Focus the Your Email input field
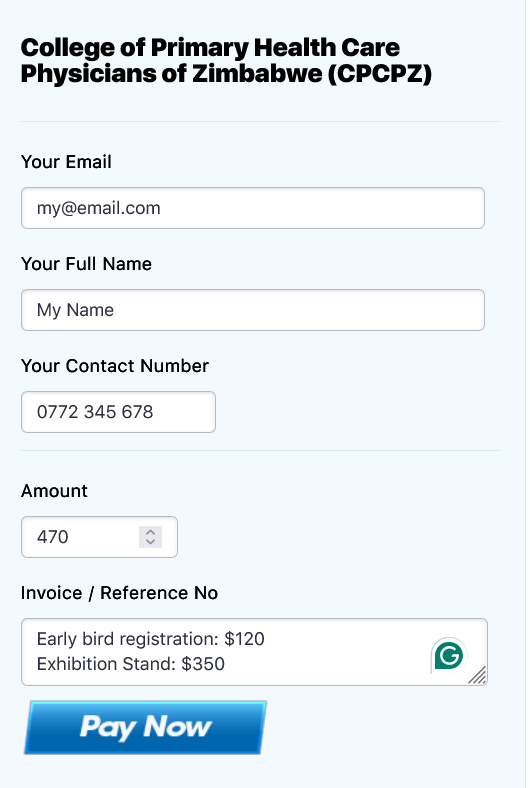Screen dimensions: 530x788 pyautogui.click(x=253, y=208)
